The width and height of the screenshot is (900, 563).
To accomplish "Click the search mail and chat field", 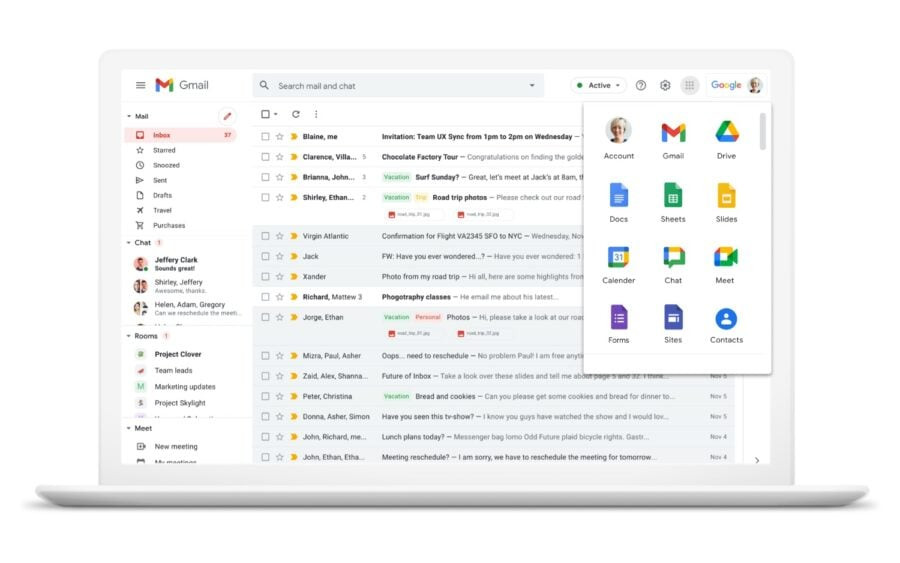I will point(398,86).
